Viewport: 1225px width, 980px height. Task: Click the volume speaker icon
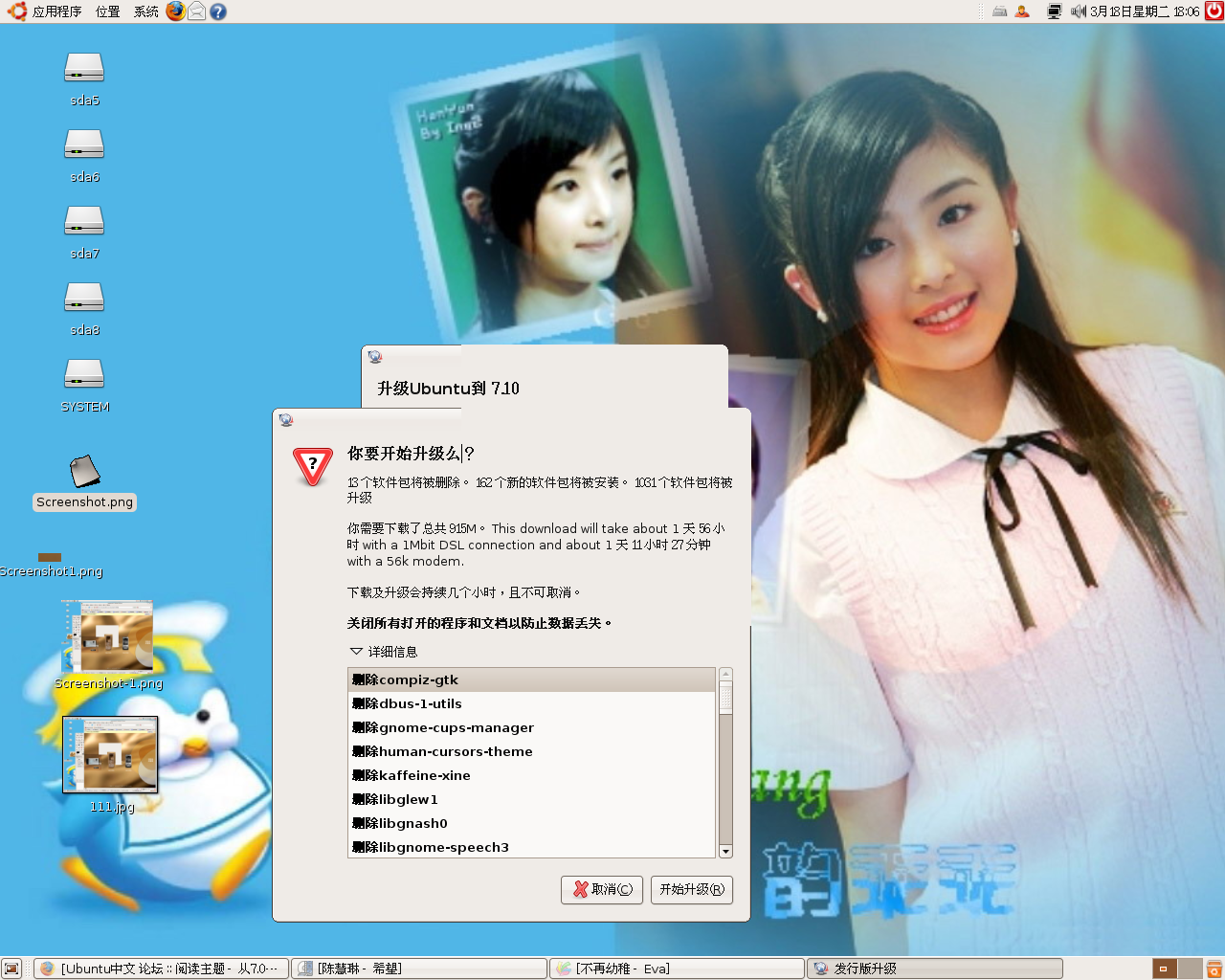pos(1079,11)
